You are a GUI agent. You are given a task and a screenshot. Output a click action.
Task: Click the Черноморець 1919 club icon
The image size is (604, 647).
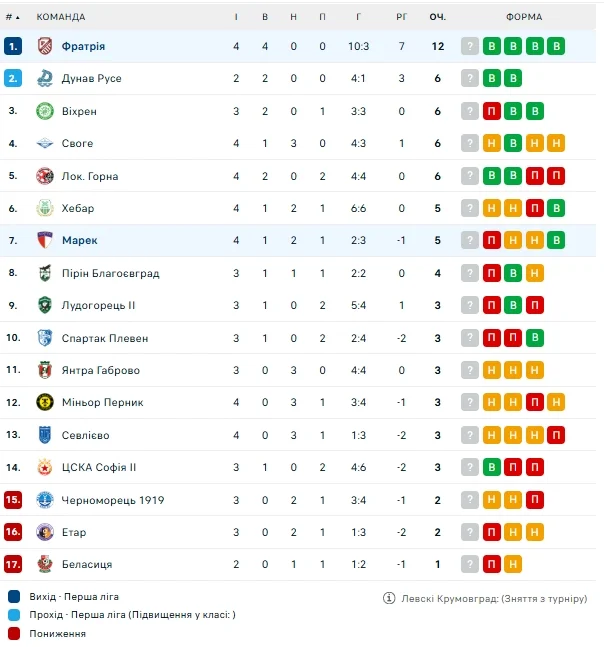tap(44, 500)
